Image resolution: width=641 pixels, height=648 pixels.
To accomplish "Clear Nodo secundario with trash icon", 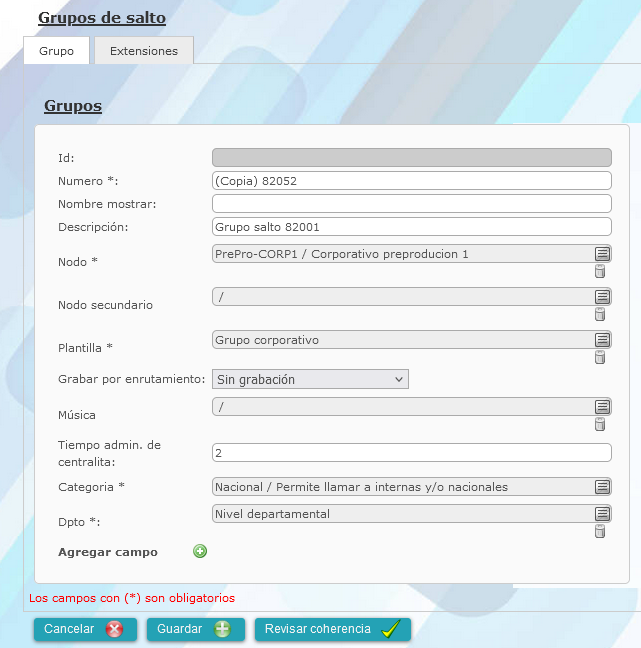I will click(x=600, y=314).
